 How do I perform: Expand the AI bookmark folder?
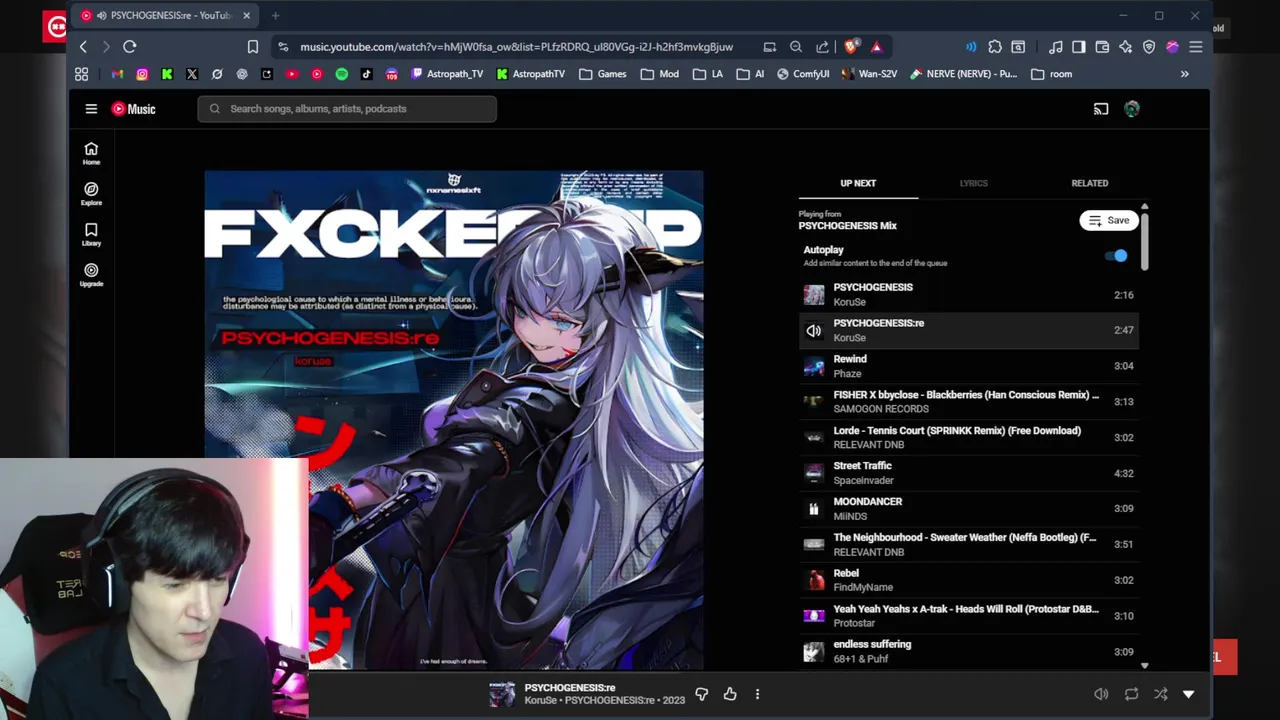point(751,74)
